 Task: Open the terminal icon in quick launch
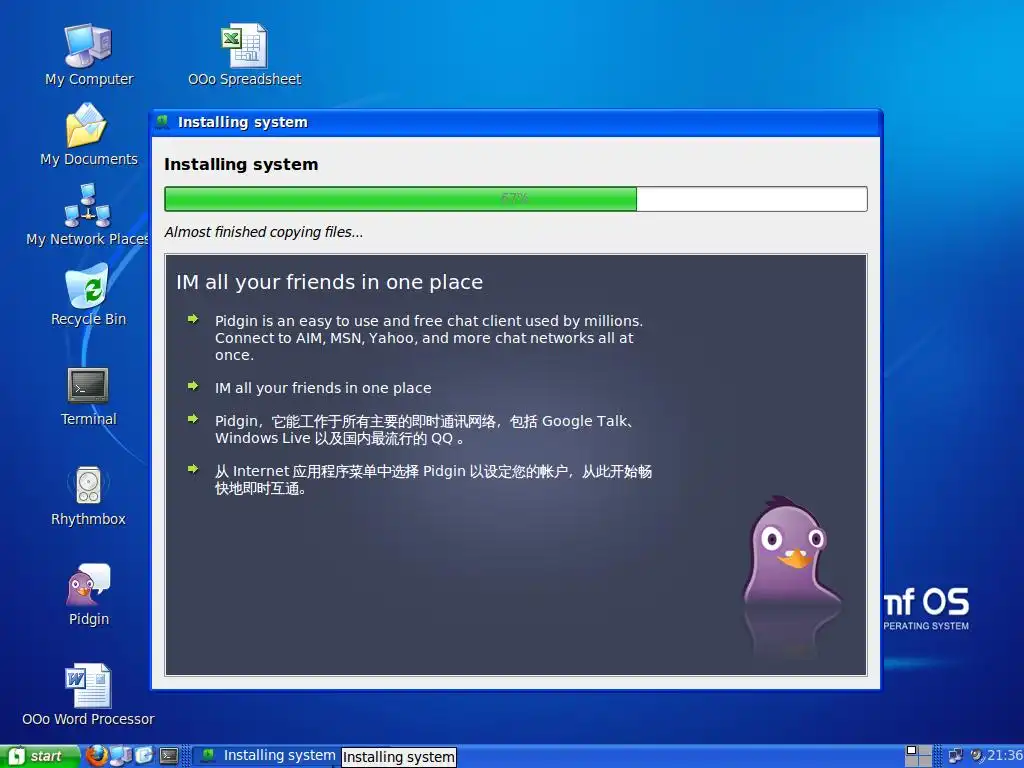[x=169, y=756]
